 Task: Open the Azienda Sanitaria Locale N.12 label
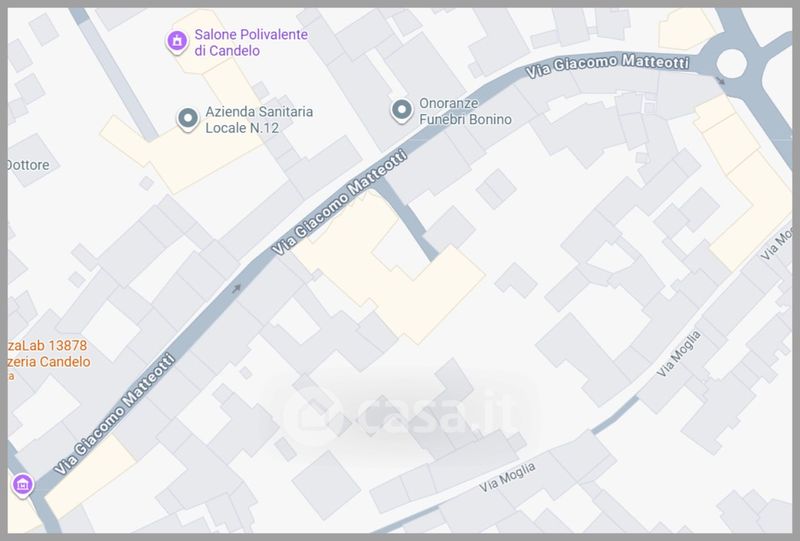pyautogui.click(x=259, y=119)
